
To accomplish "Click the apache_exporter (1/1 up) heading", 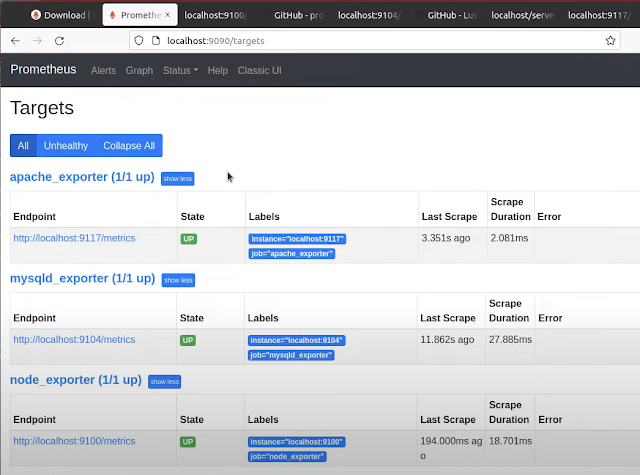I will 82,177.
